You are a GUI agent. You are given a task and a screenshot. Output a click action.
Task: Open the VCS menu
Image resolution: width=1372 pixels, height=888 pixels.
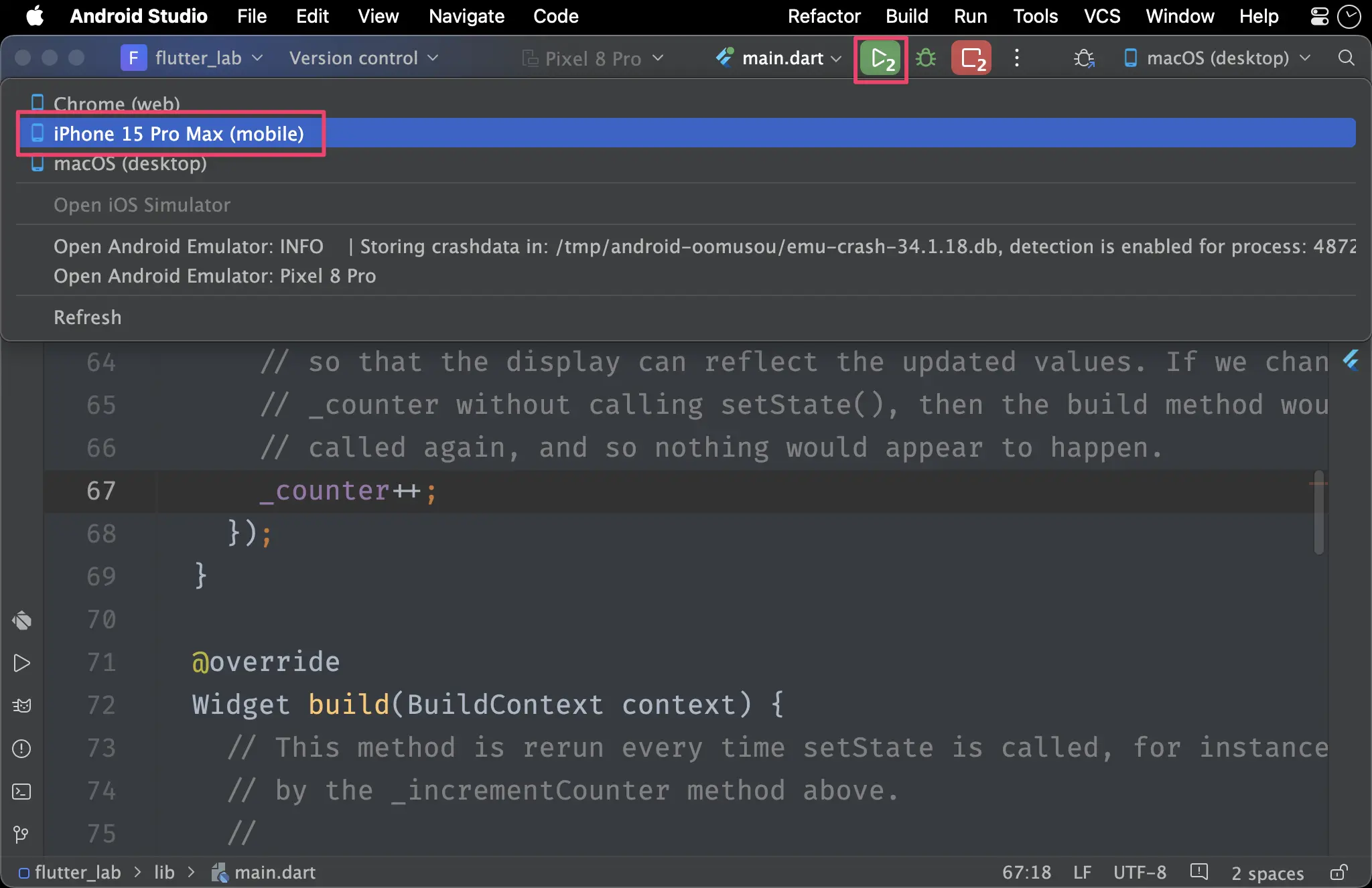tap(1102, 16)
